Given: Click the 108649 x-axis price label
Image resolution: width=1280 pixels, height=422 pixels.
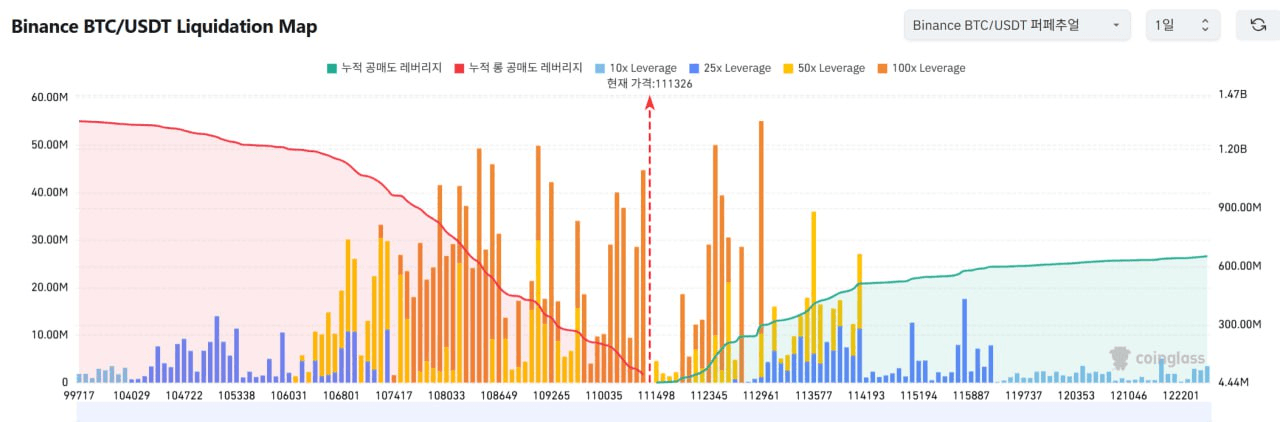Looking at the screenshot, I should pyautogui.click(x=497, y=396).
